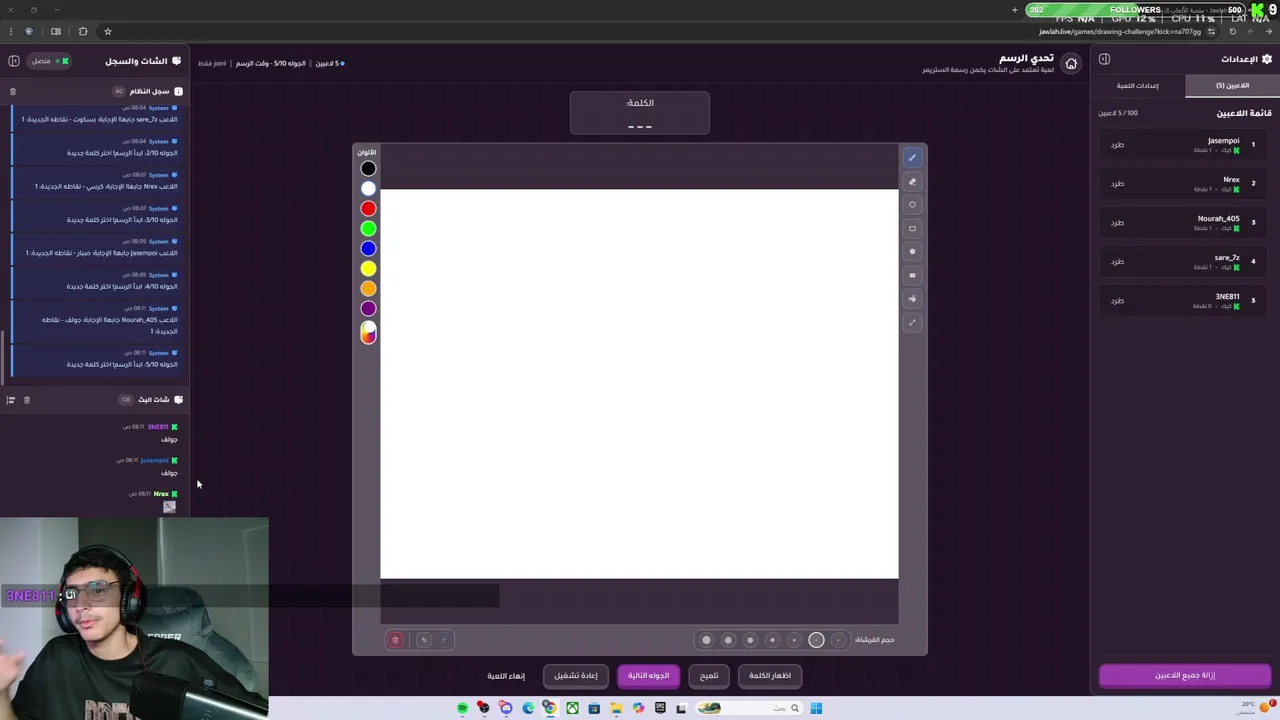Image resolution: width=1280 pixels, height=720 pixels.
Task: Click 3NE811 username in stream chat
Action: pyautogui.click(x=158, y=427)
